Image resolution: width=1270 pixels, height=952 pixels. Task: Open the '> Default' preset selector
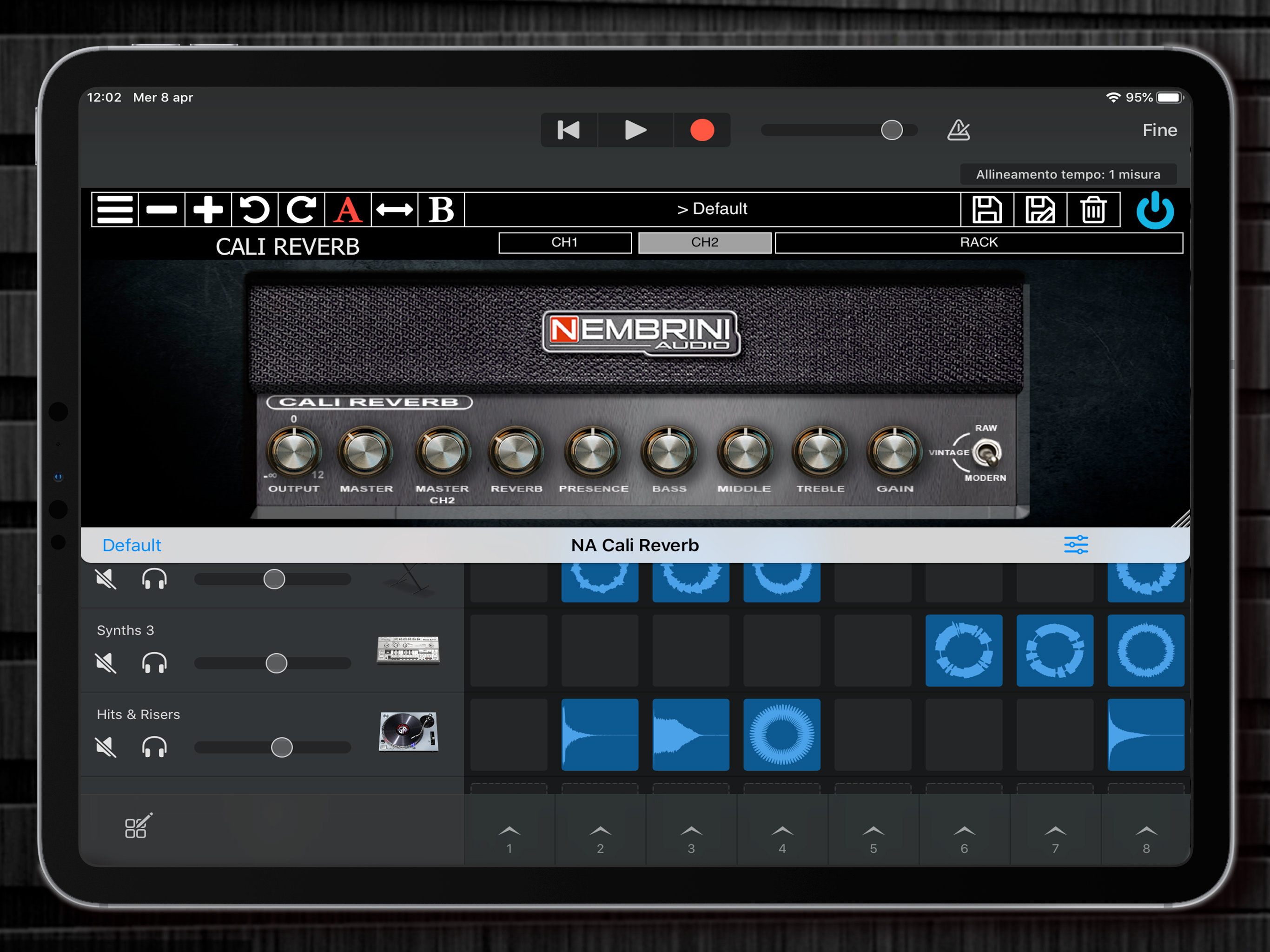click(x=712, y=209)
